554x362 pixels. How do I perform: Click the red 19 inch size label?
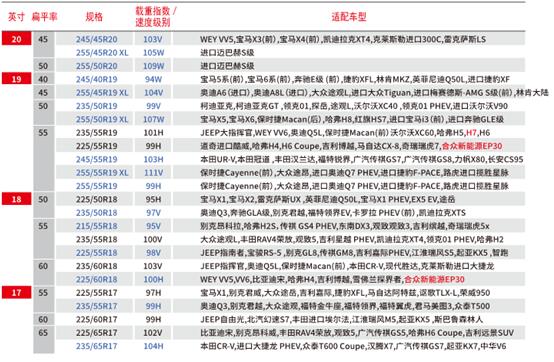(17, 79)
